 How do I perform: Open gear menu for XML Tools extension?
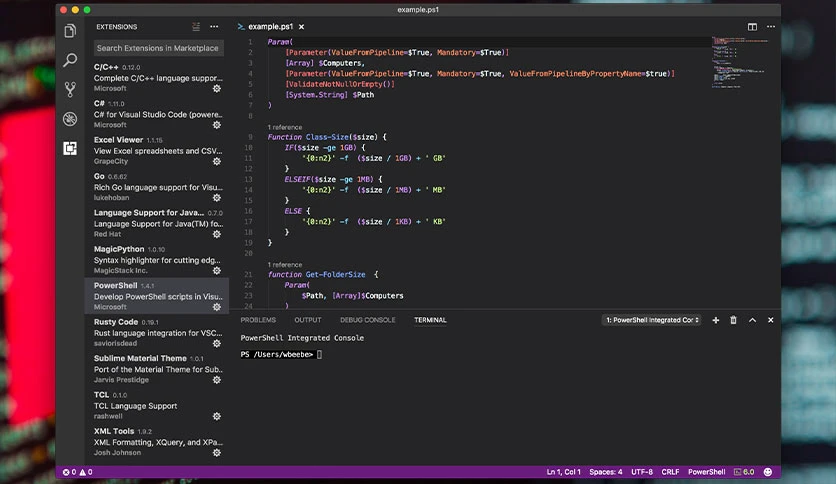click(217, 453)
